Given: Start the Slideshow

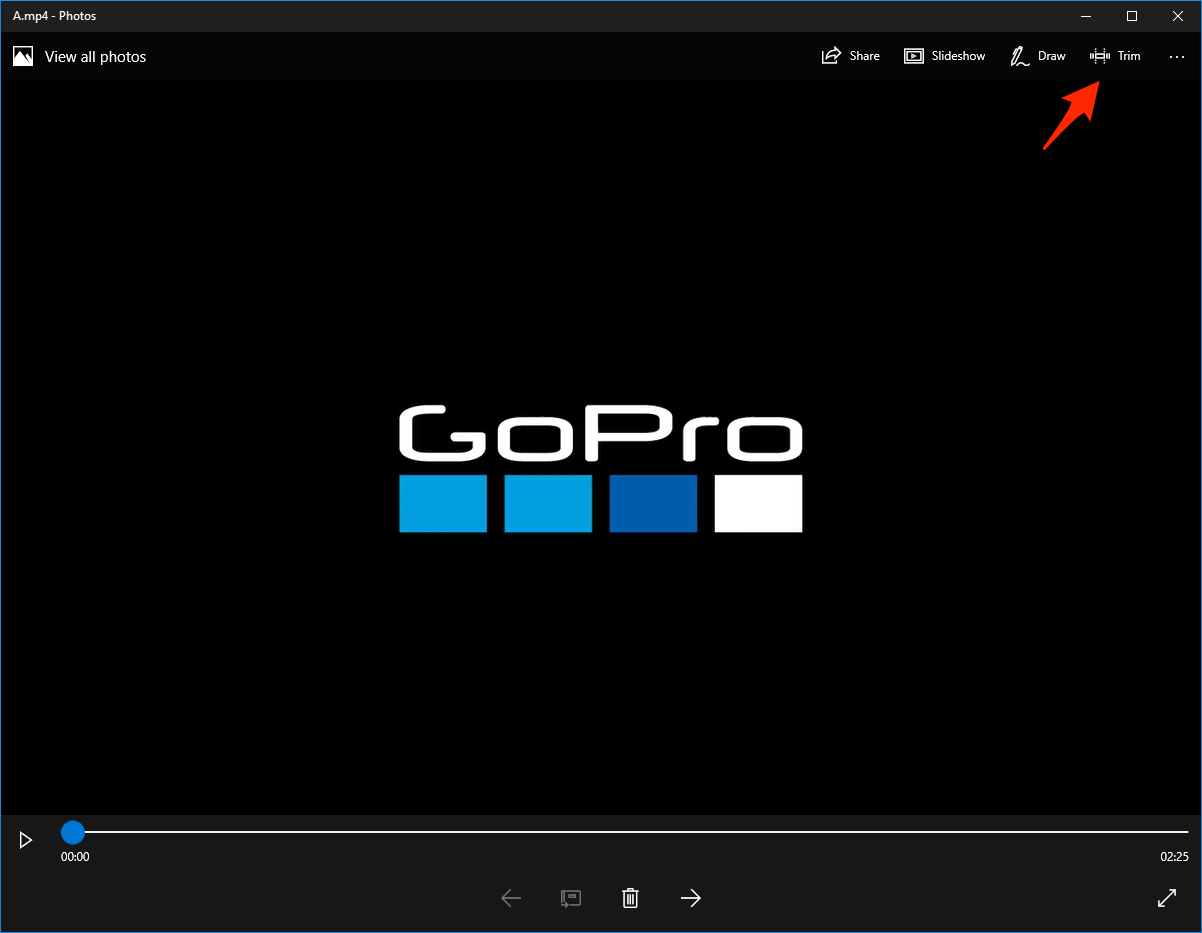Looking at the screenshot, I should [944, 56].
